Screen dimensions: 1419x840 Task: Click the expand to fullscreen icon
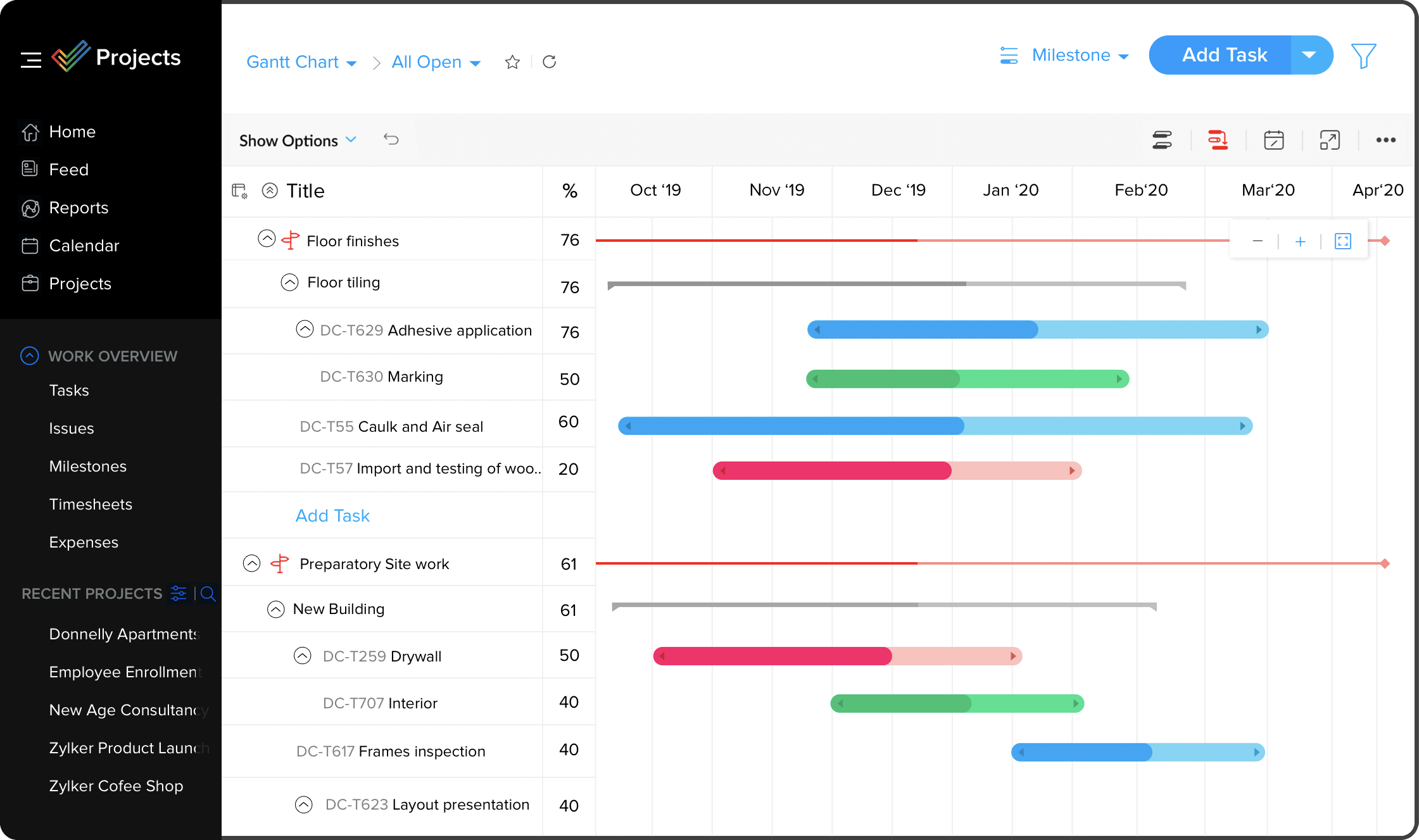tap(1329, 139)
